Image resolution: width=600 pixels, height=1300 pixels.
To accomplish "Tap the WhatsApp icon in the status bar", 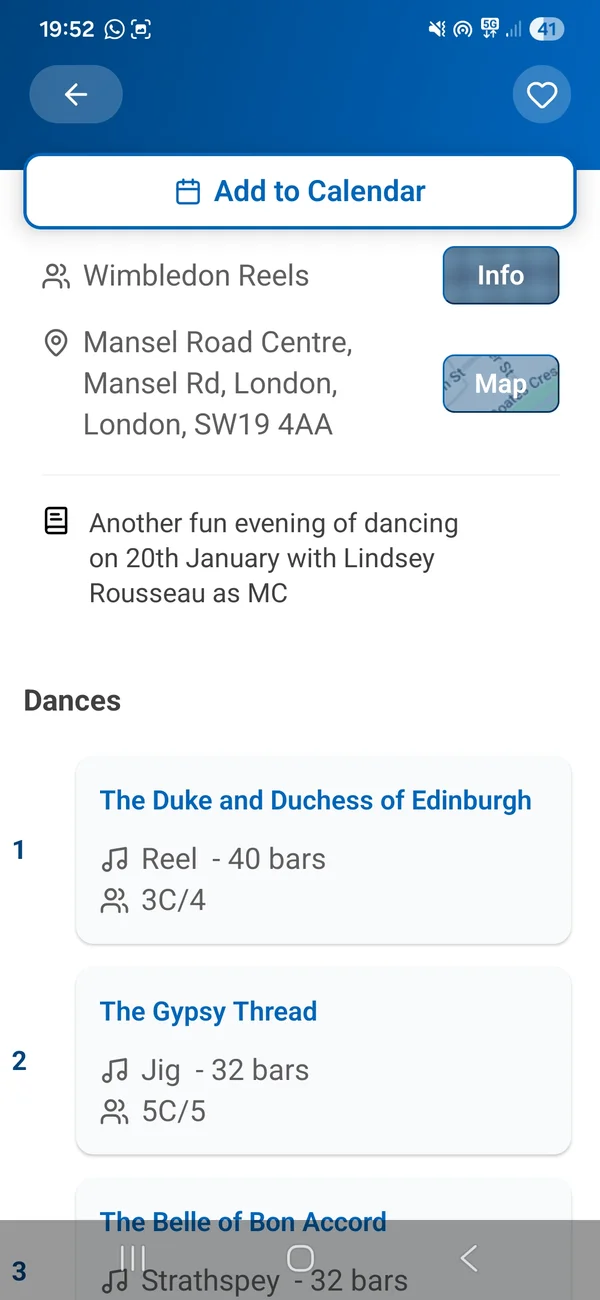I will tap(113, 29).
